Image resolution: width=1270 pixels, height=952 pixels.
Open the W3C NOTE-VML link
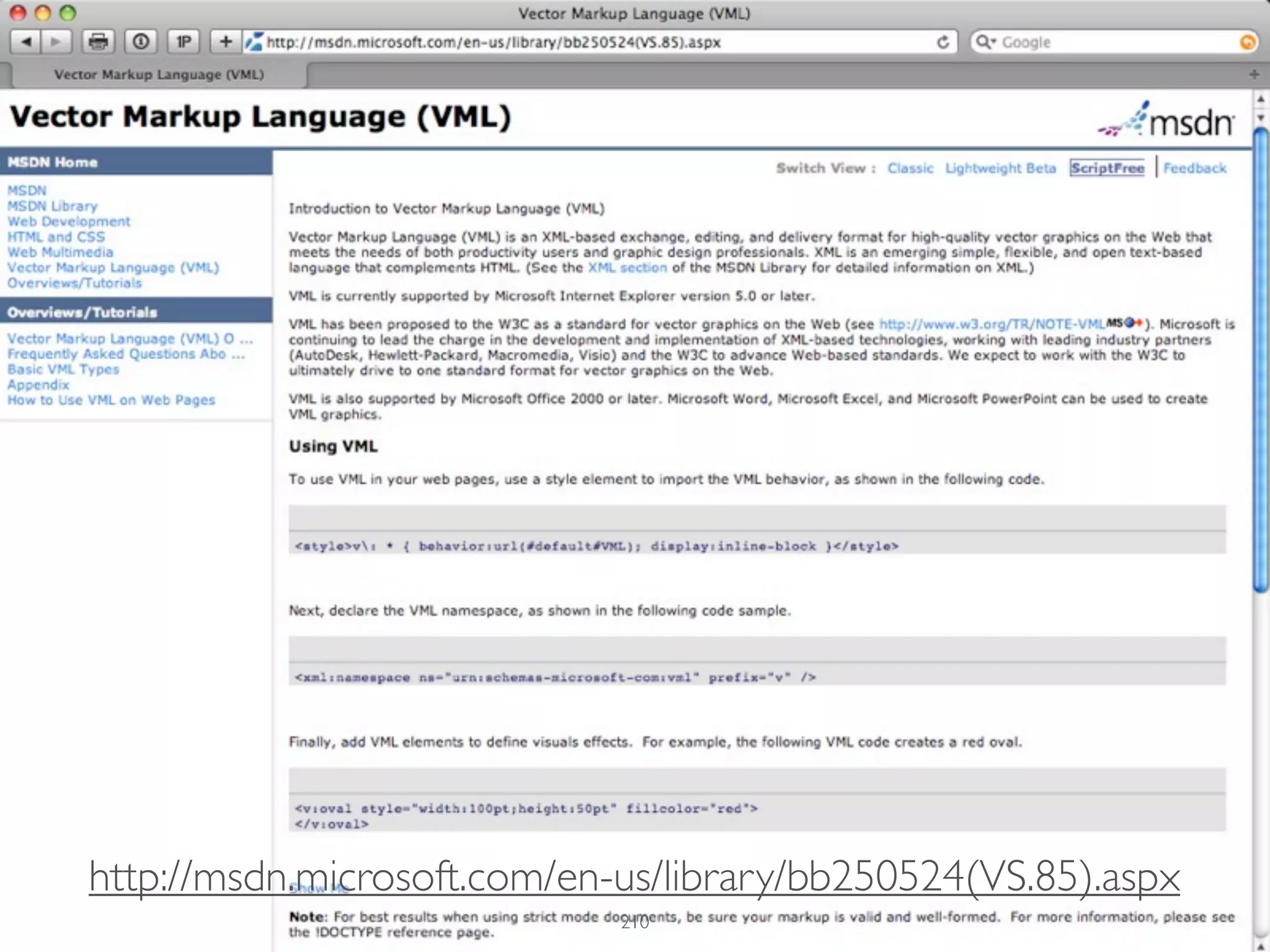pyautogui.click(x=991, y=324)
